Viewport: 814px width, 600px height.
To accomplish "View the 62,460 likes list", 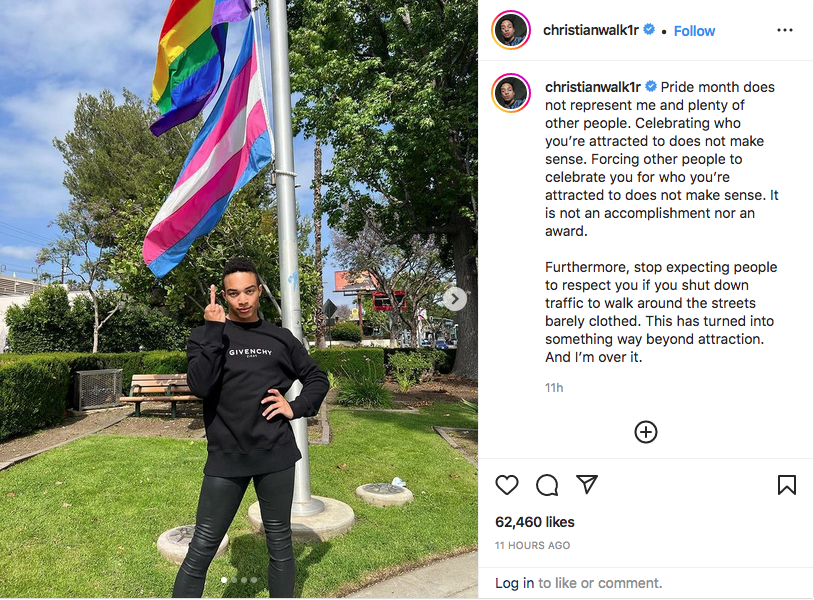I will [535, 522].
